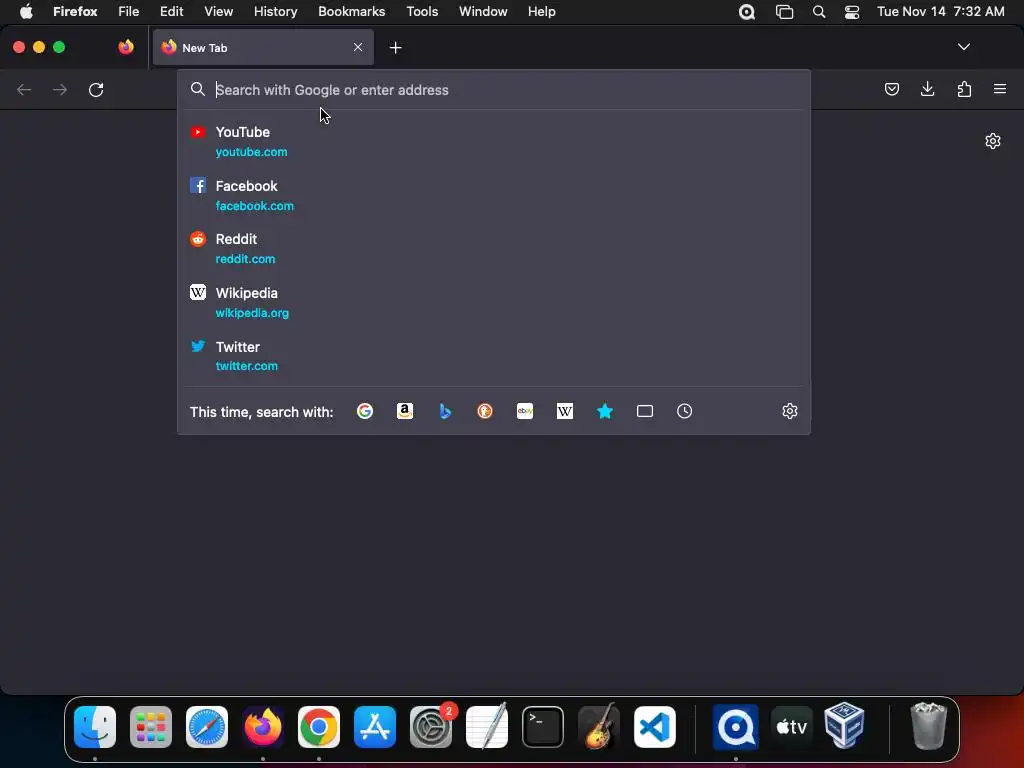This screenshot has width=1024, height=768.
Task: Open Launchpad from the Dock
Action: pyautogui.click(x=151, y=727)
